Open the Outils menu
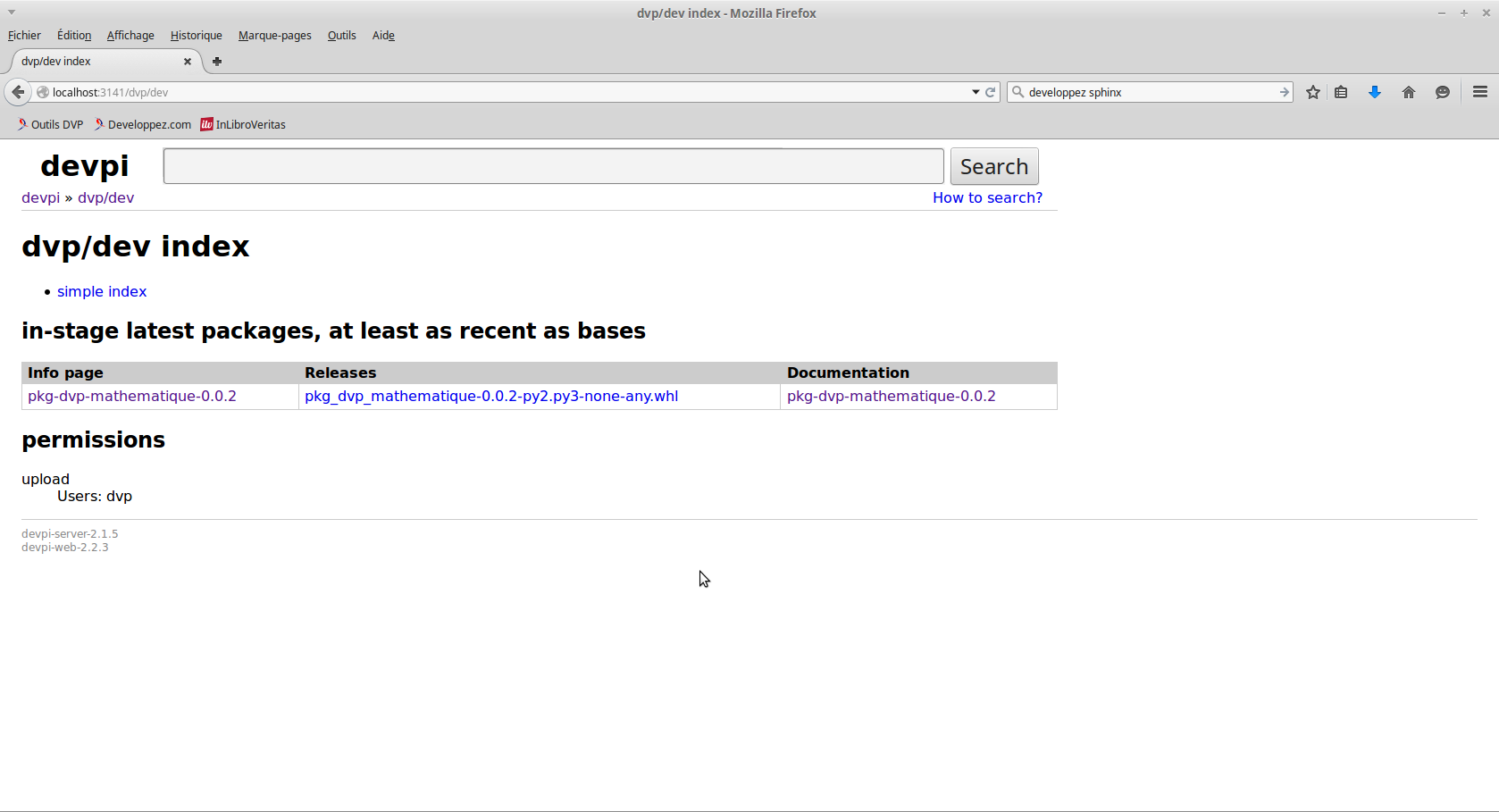This screenshot has width=1499, height=812. point(341,36)
